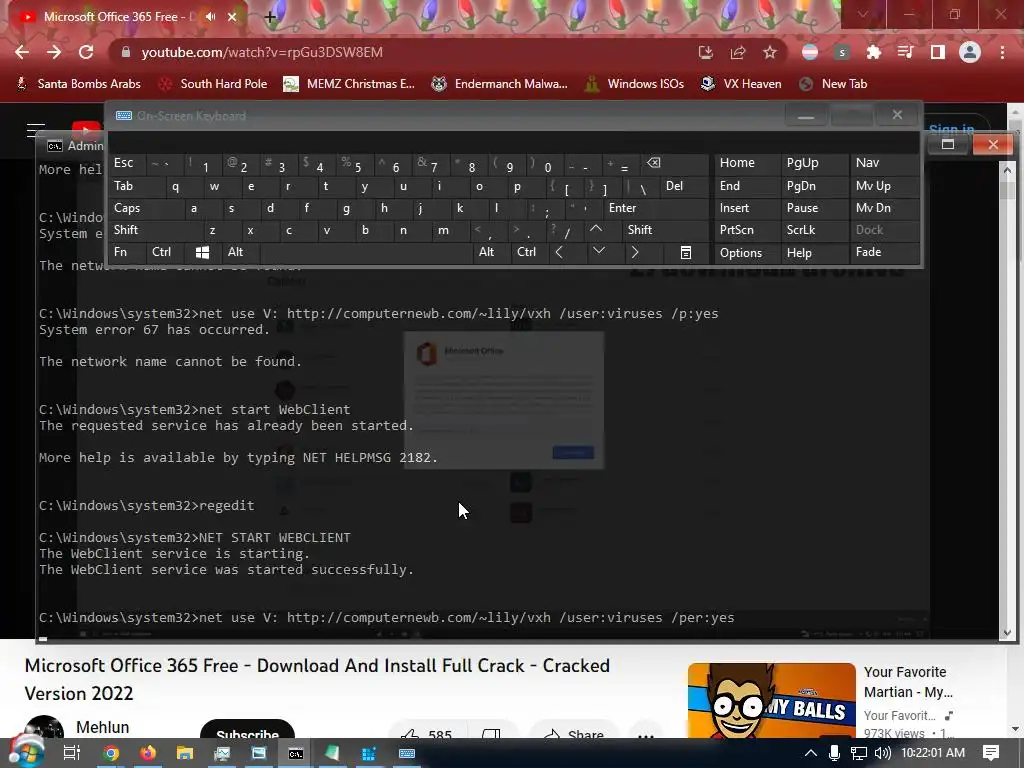Open volume control in system tray
This screenshot has width=1024, height=768.
pos(882,753)
